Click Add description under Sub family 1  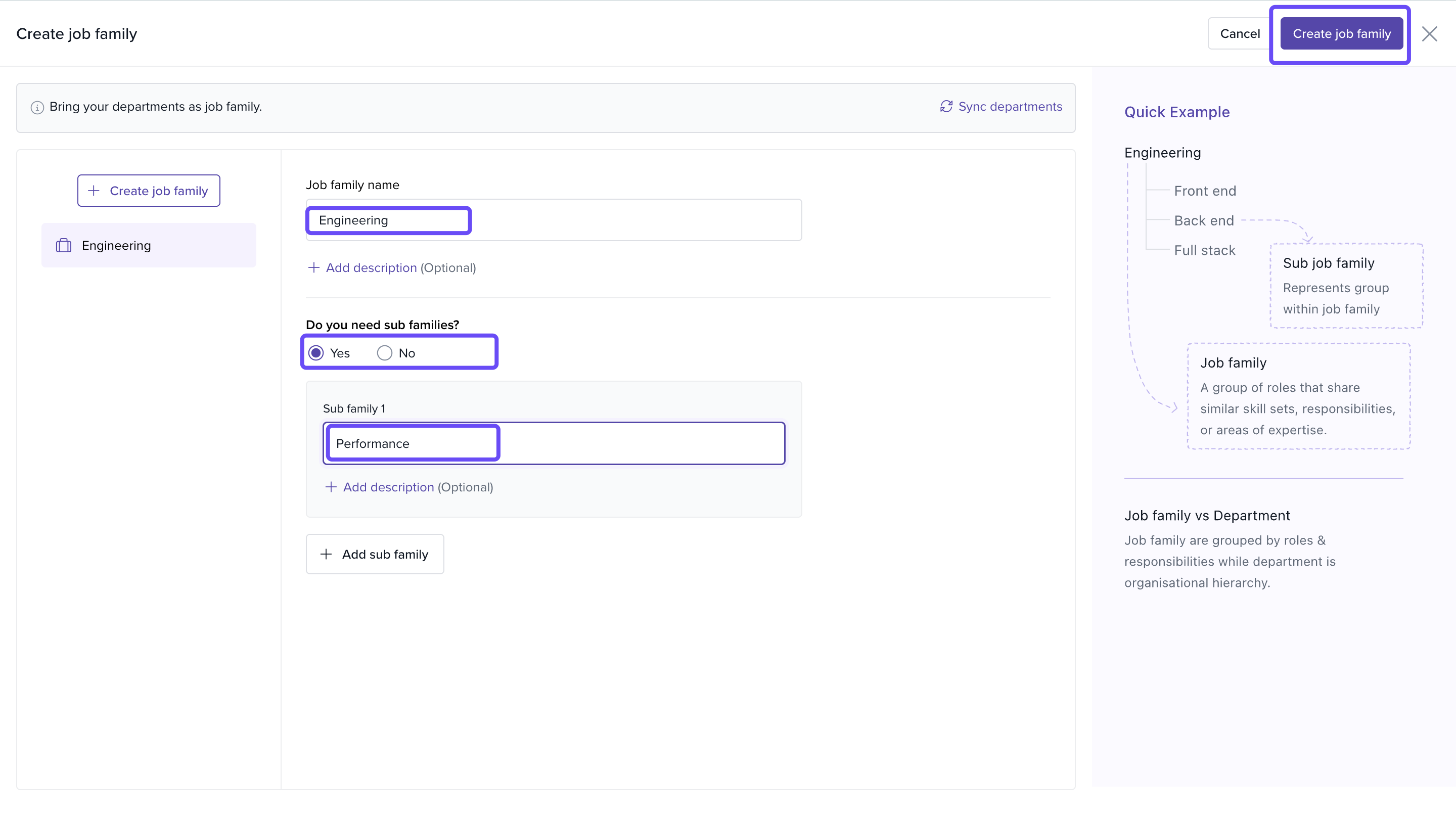pyautogui.click(x=388, y=487)
